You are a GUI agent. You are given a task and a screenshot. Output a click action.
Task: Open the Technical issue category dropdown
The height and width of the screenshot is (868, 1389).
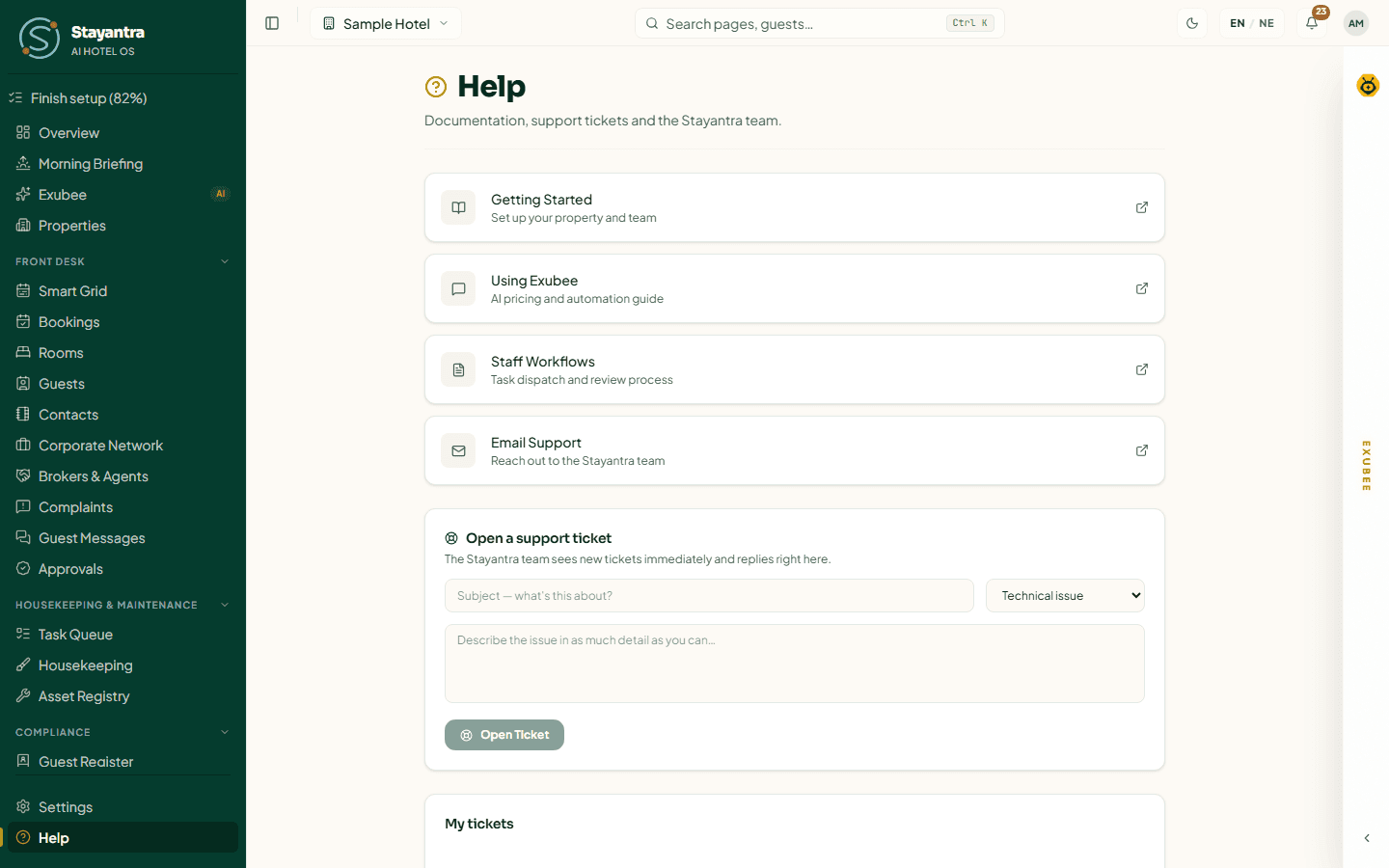[1065, 596]
